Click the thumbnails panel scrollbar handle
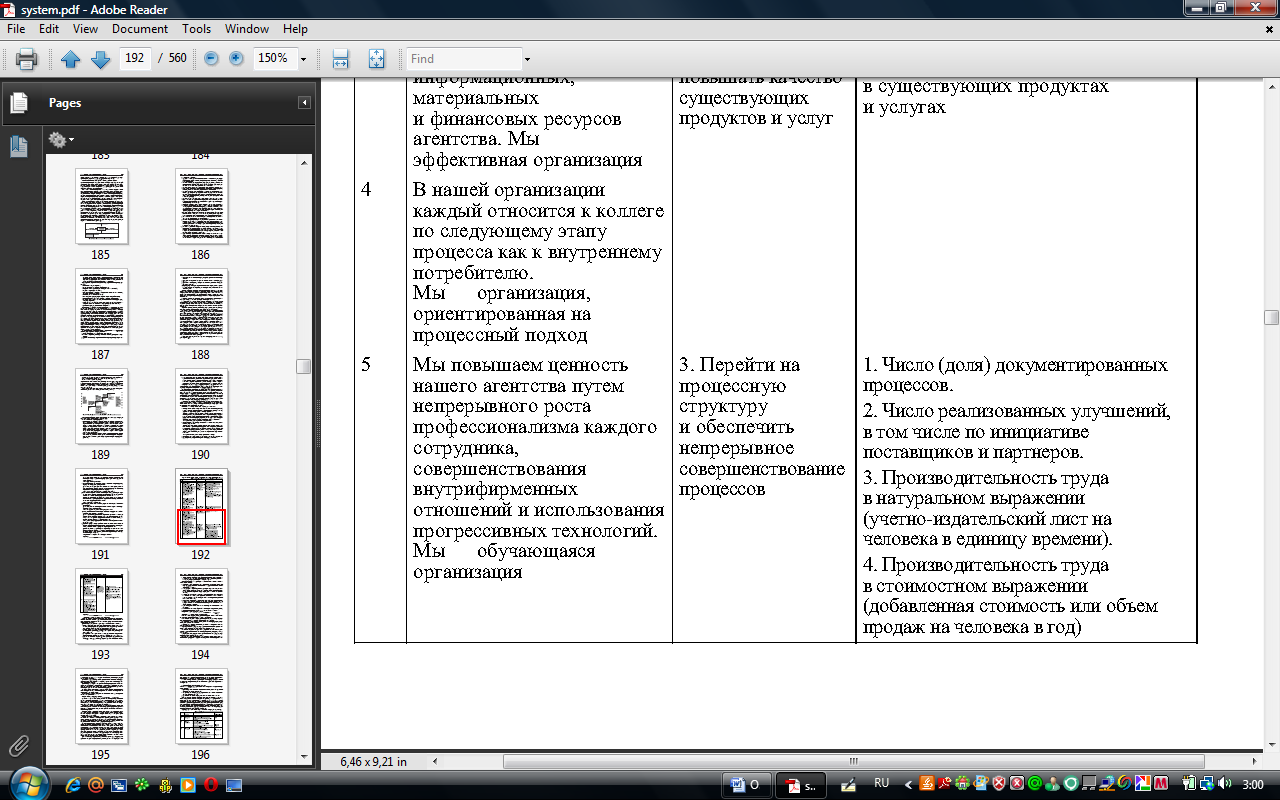1280x800 pixels. click(304, 366)
